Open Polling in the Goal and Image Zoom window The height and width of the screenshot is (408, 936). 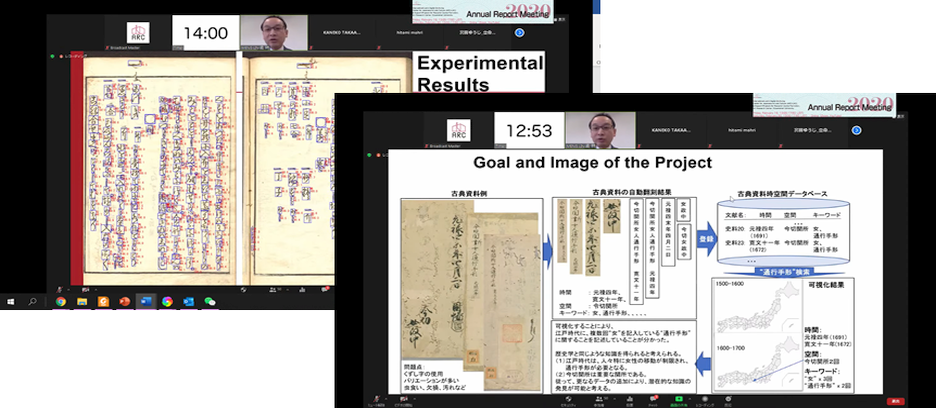[x=630, y=400]
